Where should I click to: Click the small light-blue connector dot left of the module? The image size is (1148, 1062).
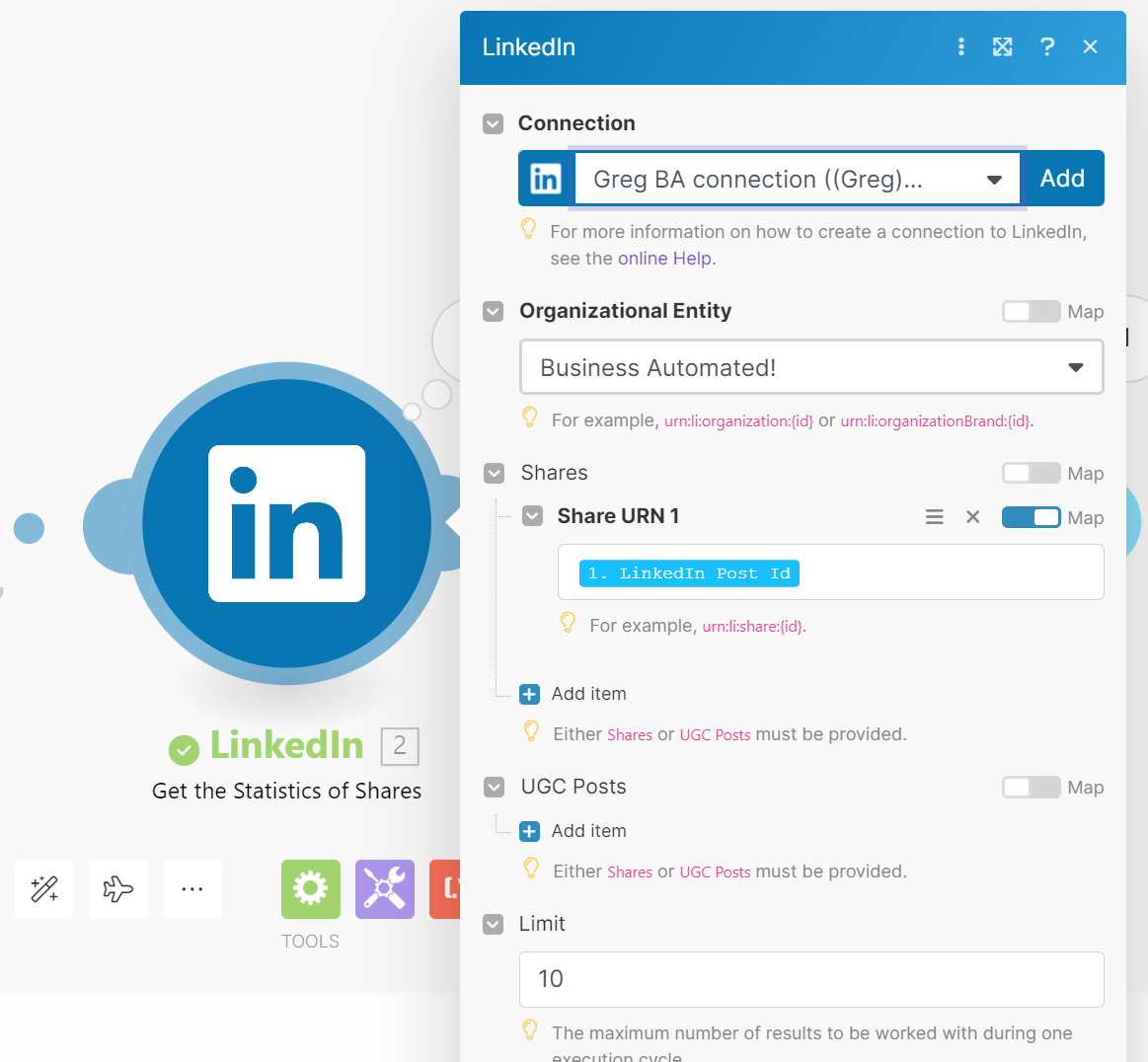tap(29, 528)
